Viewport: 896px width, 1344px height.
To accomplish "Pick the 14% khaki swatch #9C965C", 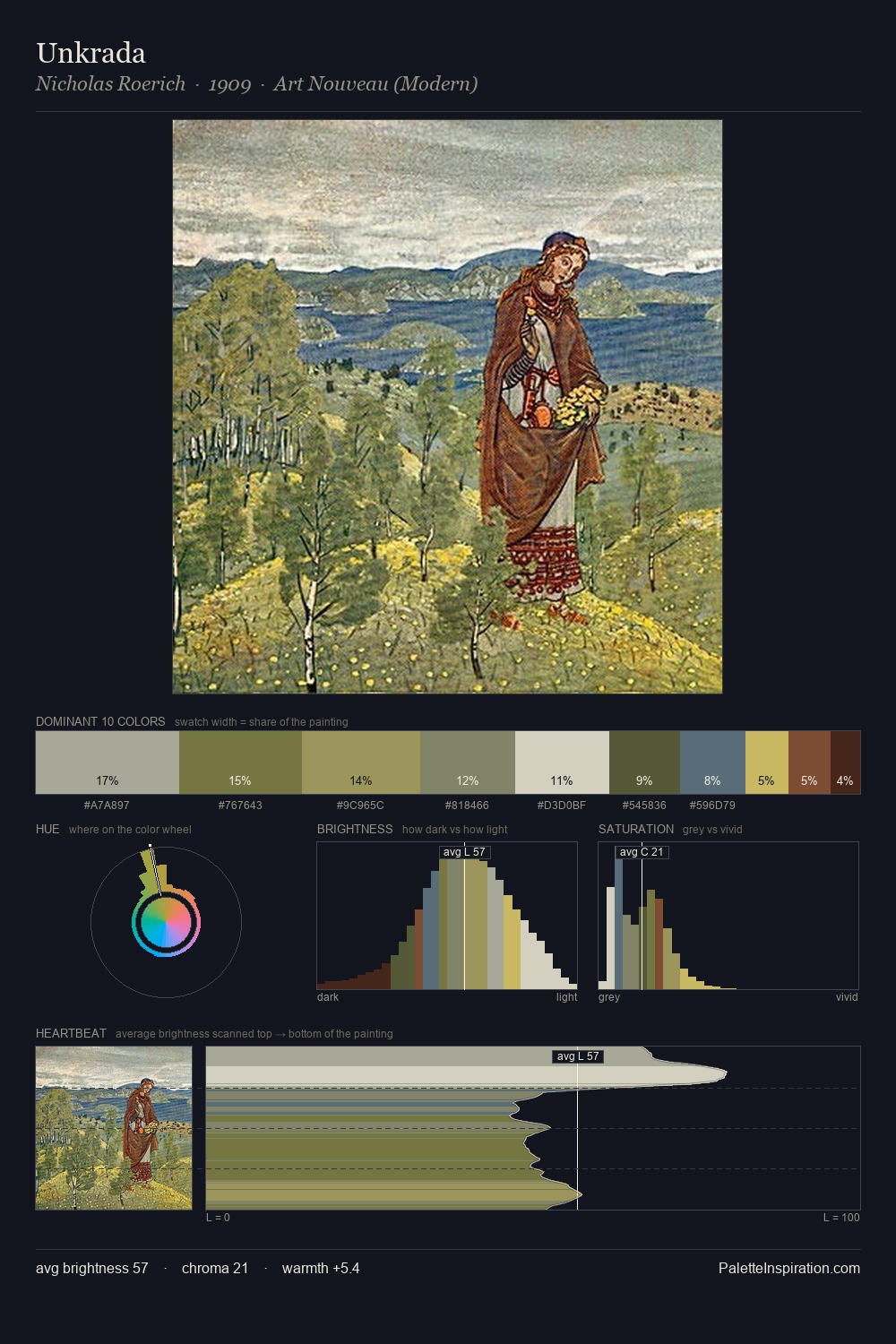I will pos(361,762).
